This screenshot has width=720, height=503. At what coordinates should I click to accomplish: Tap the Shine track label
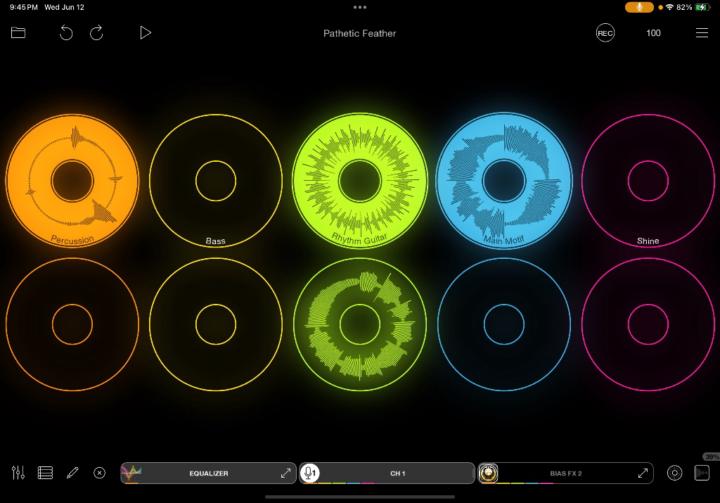(x=648, y=241)
